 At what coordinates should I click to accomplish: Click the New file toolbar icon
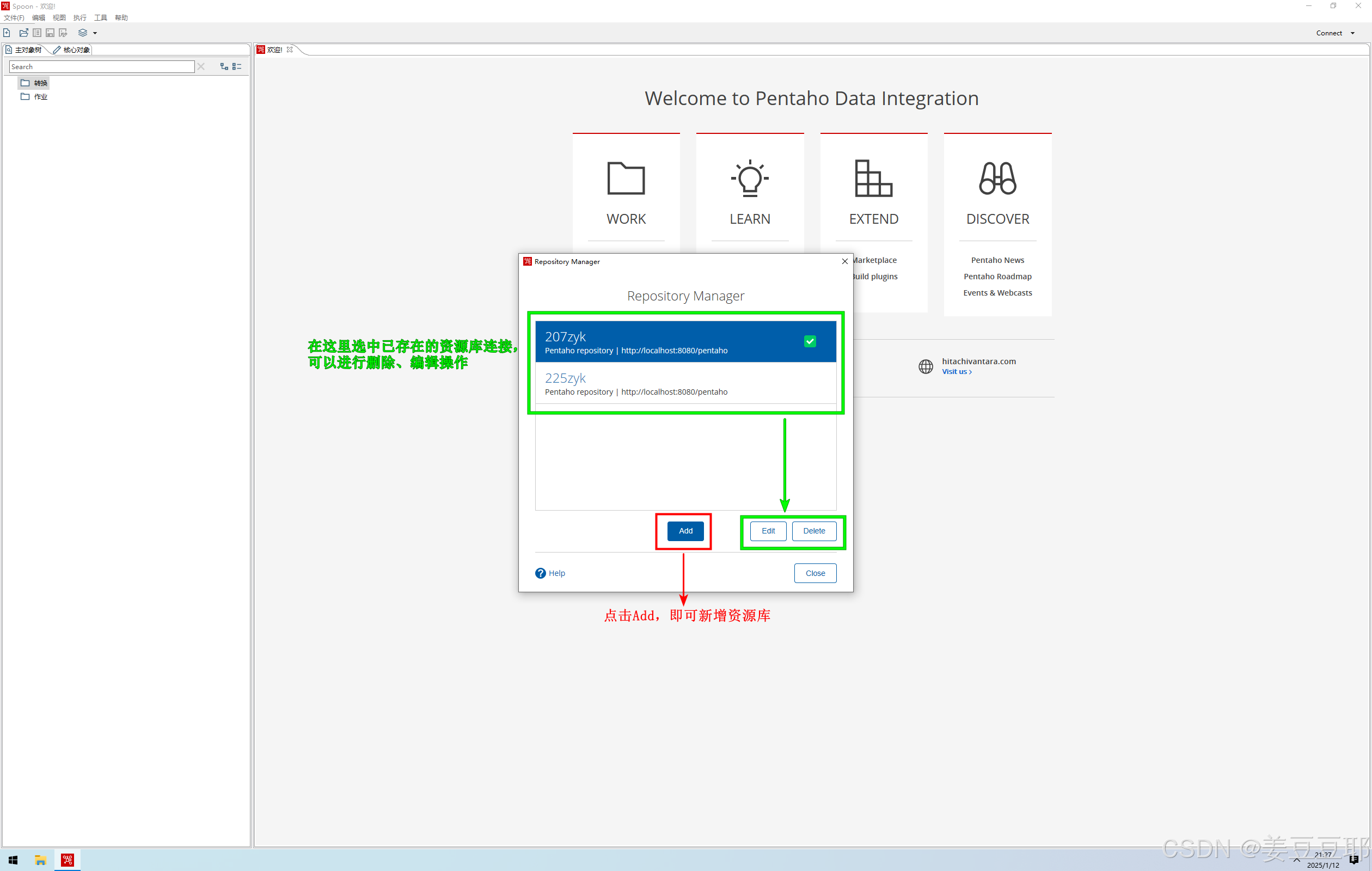[7, 33]
